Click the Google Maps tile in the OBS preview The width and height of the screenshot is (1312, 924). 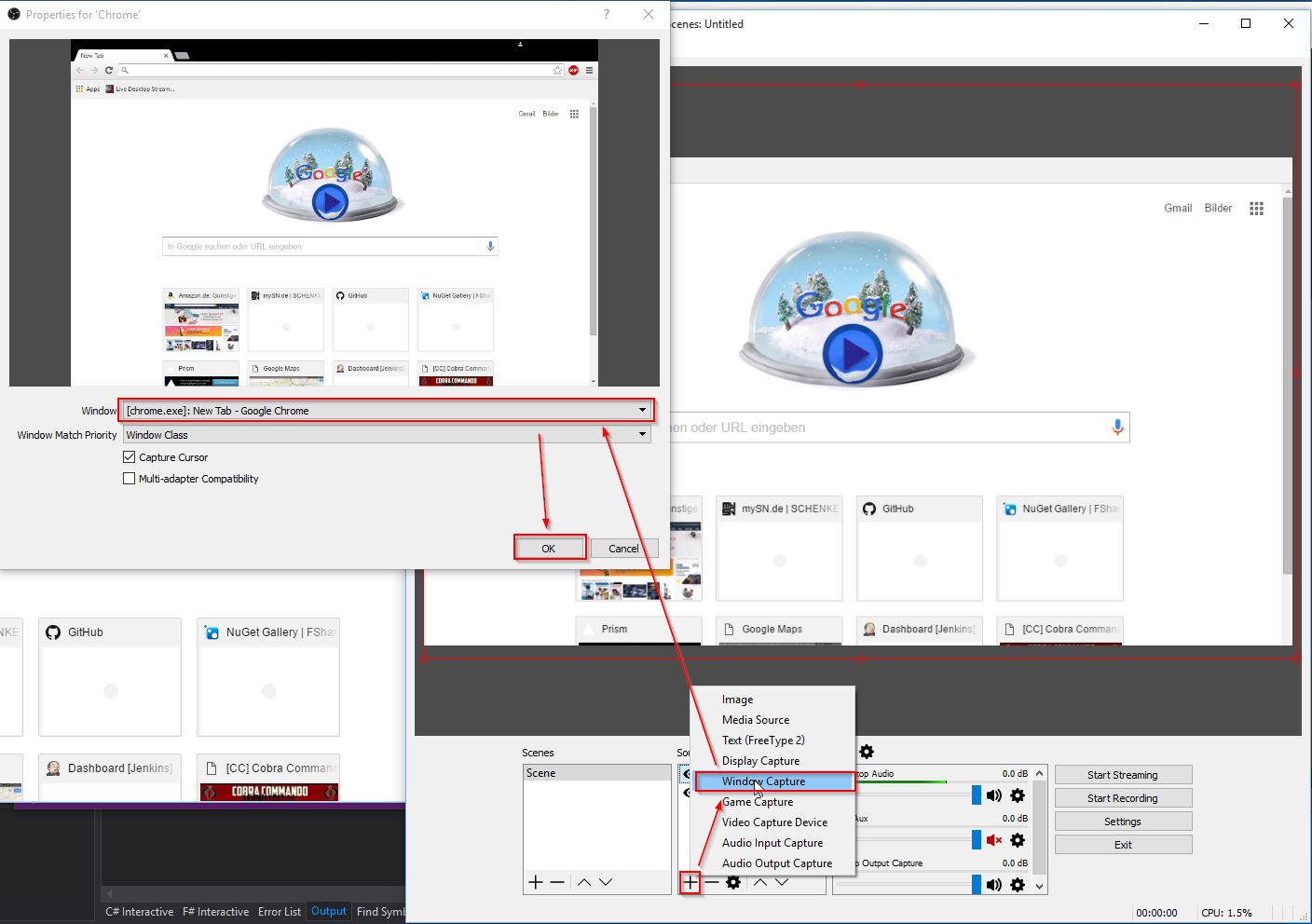click(x=779, y=630)
